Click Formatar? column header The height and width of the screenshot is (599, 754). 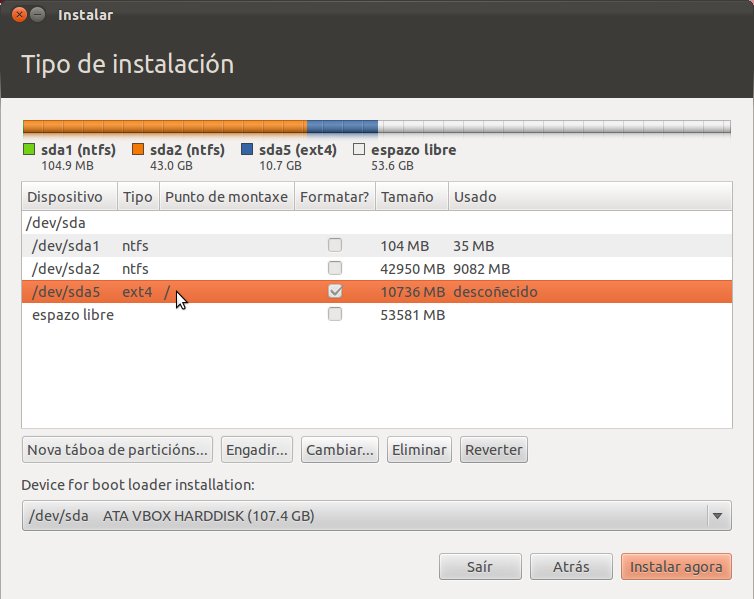[x=335, y=197]
